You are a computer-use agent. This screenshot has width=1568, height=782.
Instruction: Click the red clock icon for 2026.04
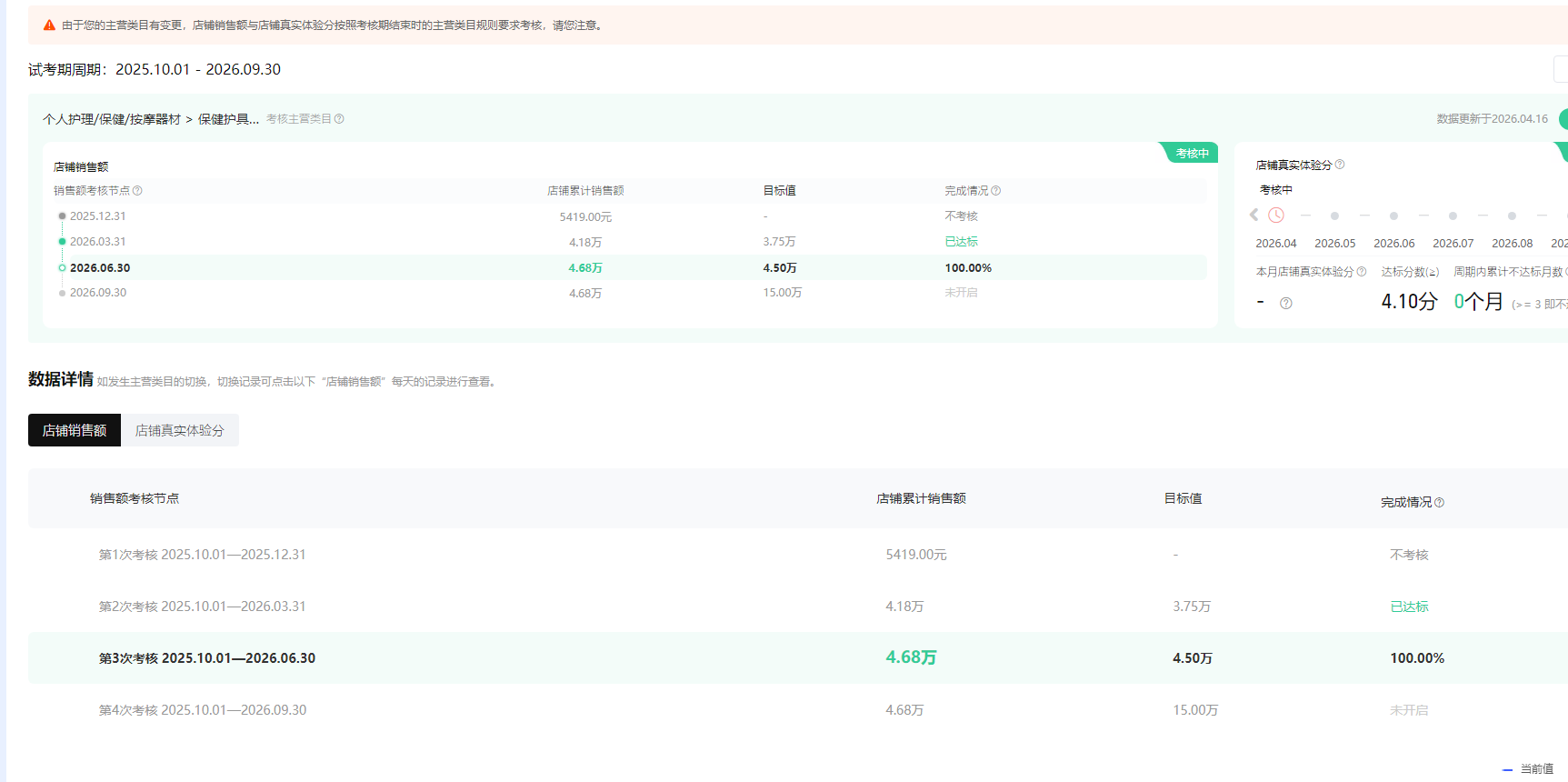(x=1276, y=216)
